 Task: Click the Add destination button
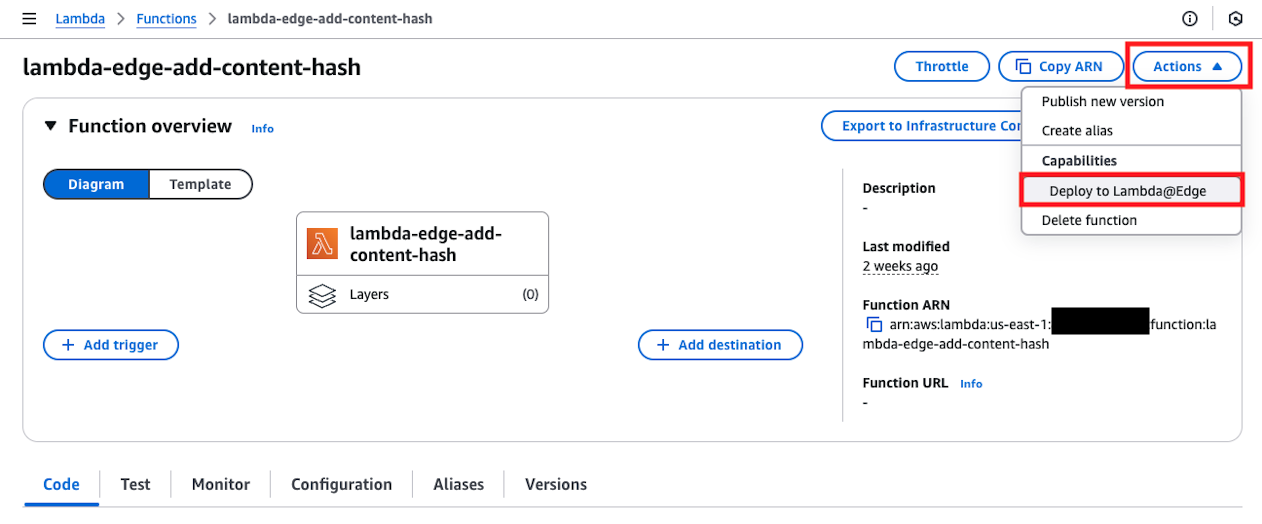(x=720, y=345)
